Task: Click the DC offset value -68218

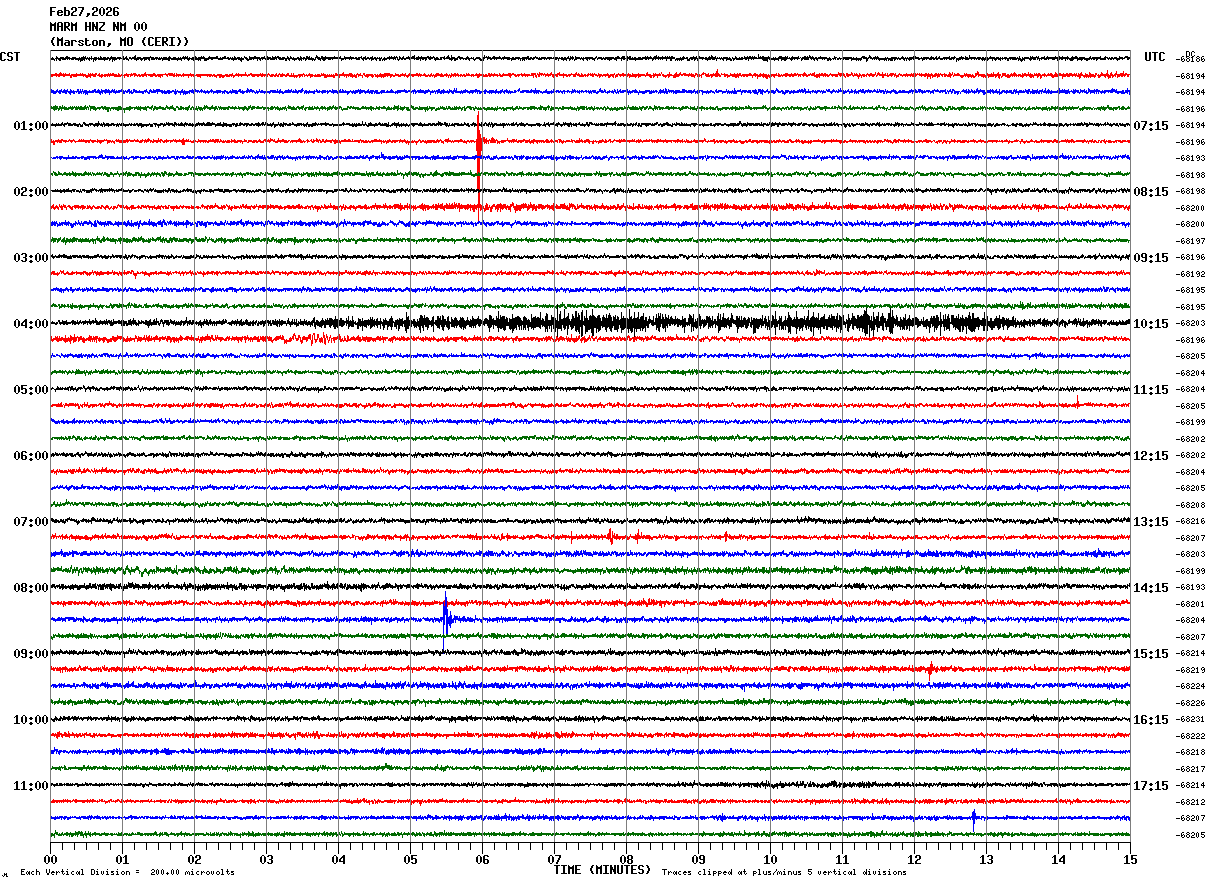Action: [x=1191, y=752]
